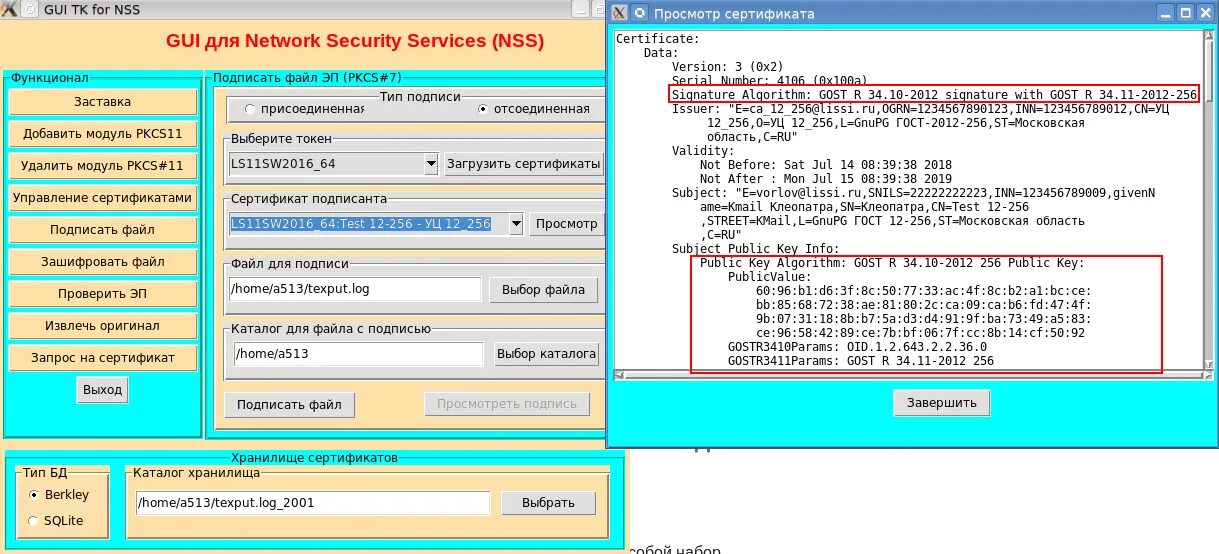Viewport: 1219px width, 554px height.
Task: Click Удалить модуль PKCS#11
Action: click(102, 166)
